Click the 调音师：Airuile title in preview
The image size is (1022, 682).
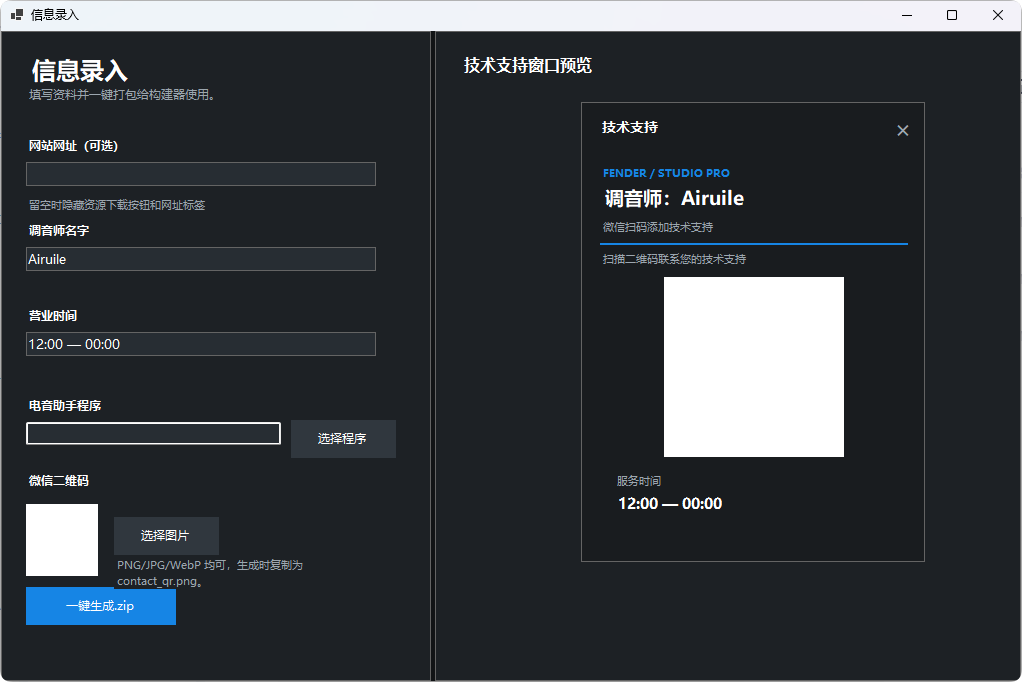coord(674,198)
